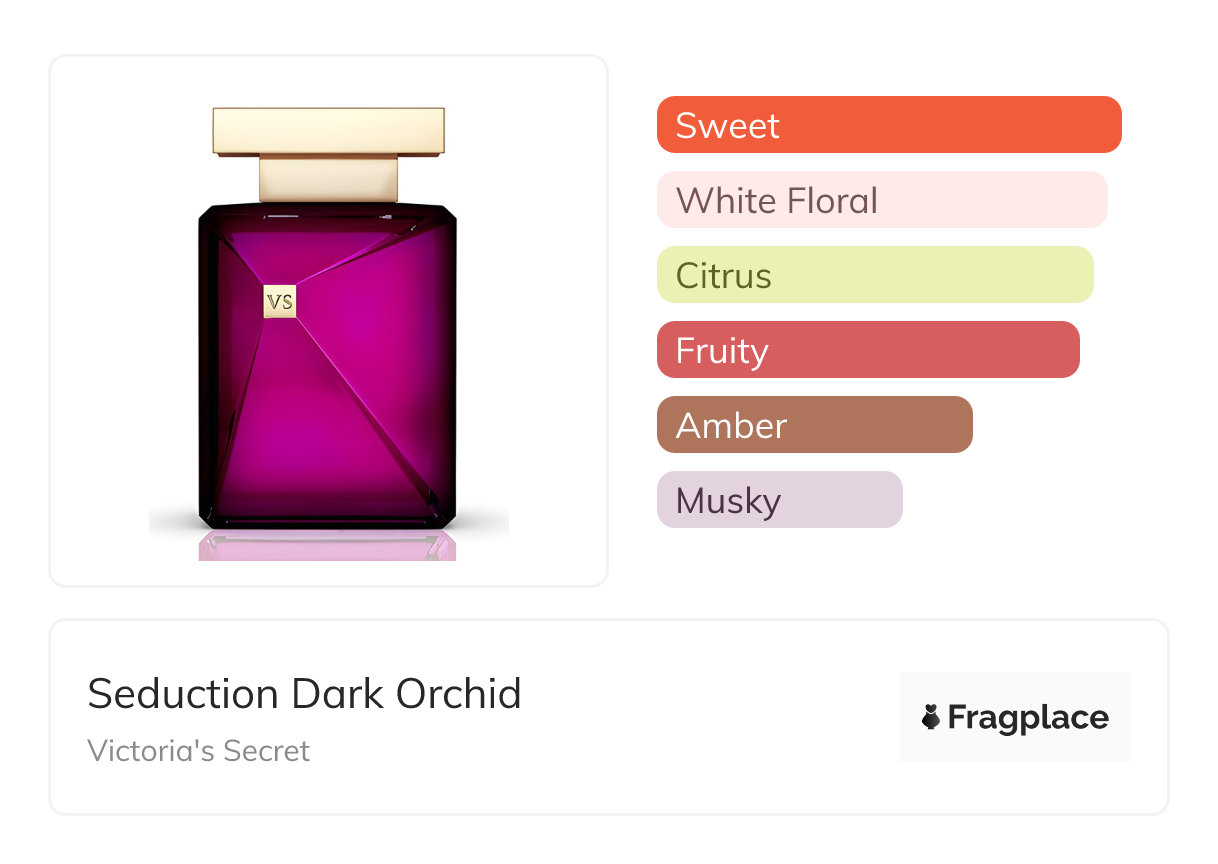Viewport: 1218px width, 864px height.
Task: Open the Seduction Dark Orchid title
Action: 304,694
